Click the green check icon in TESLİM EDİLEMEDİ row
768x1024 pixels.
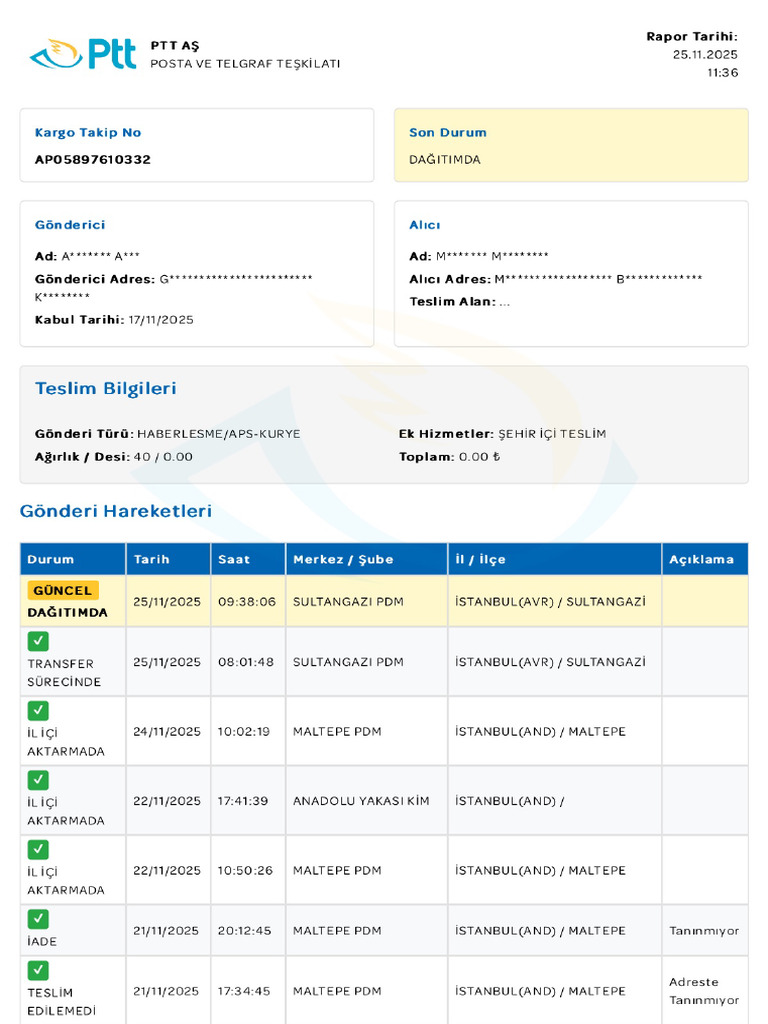pyautogui.click(x=38, y=970)
